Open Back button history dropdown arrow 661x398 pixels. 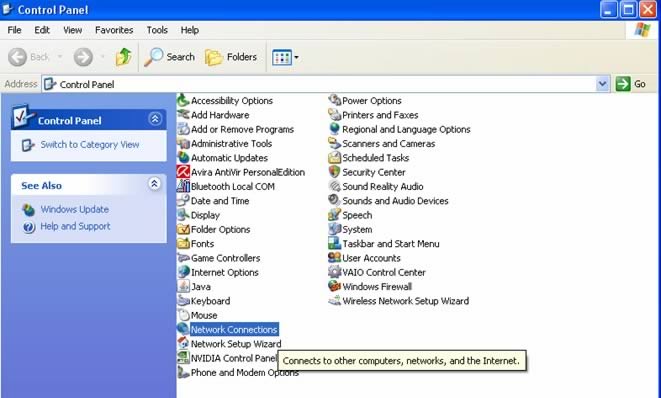60,57
